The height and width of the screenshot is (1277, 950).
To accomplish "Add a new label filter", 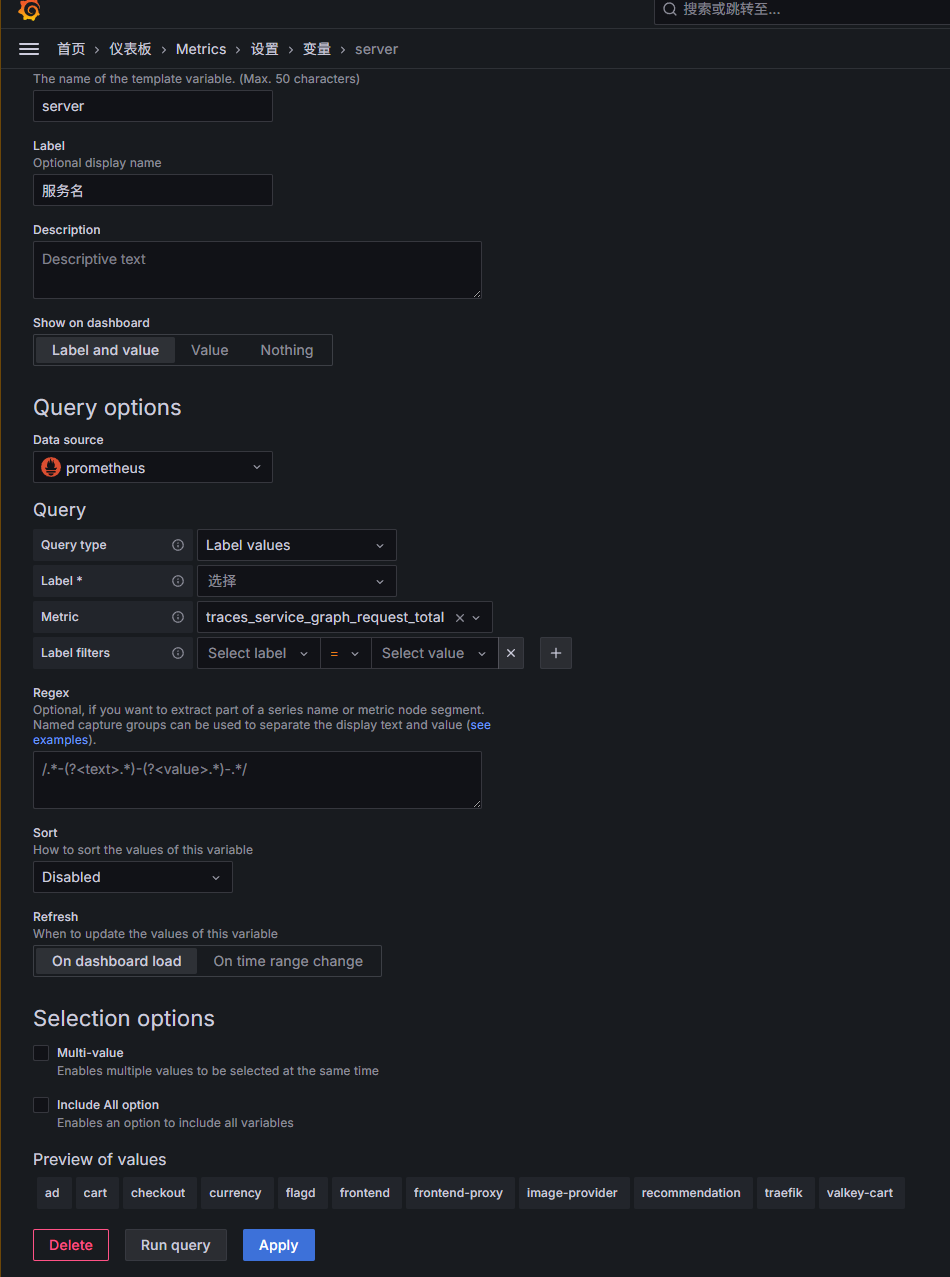I will (556, 653).
